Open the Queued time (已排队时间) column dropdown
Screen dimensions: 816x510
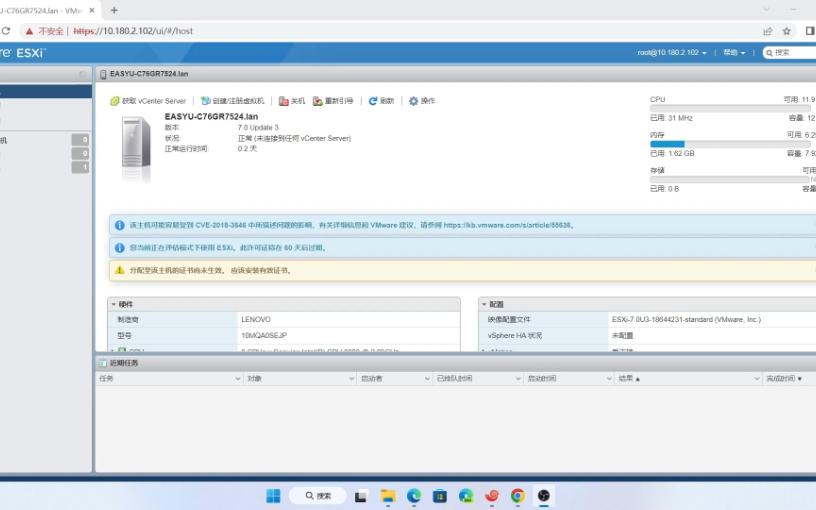tap(518, 379)
